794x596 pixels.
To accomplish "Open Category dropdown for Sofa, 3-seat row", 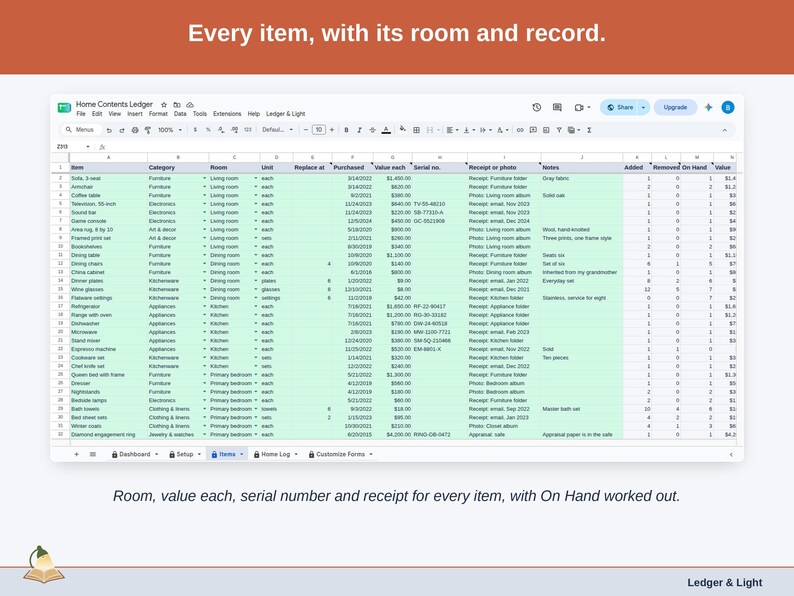I will [205, 178].
